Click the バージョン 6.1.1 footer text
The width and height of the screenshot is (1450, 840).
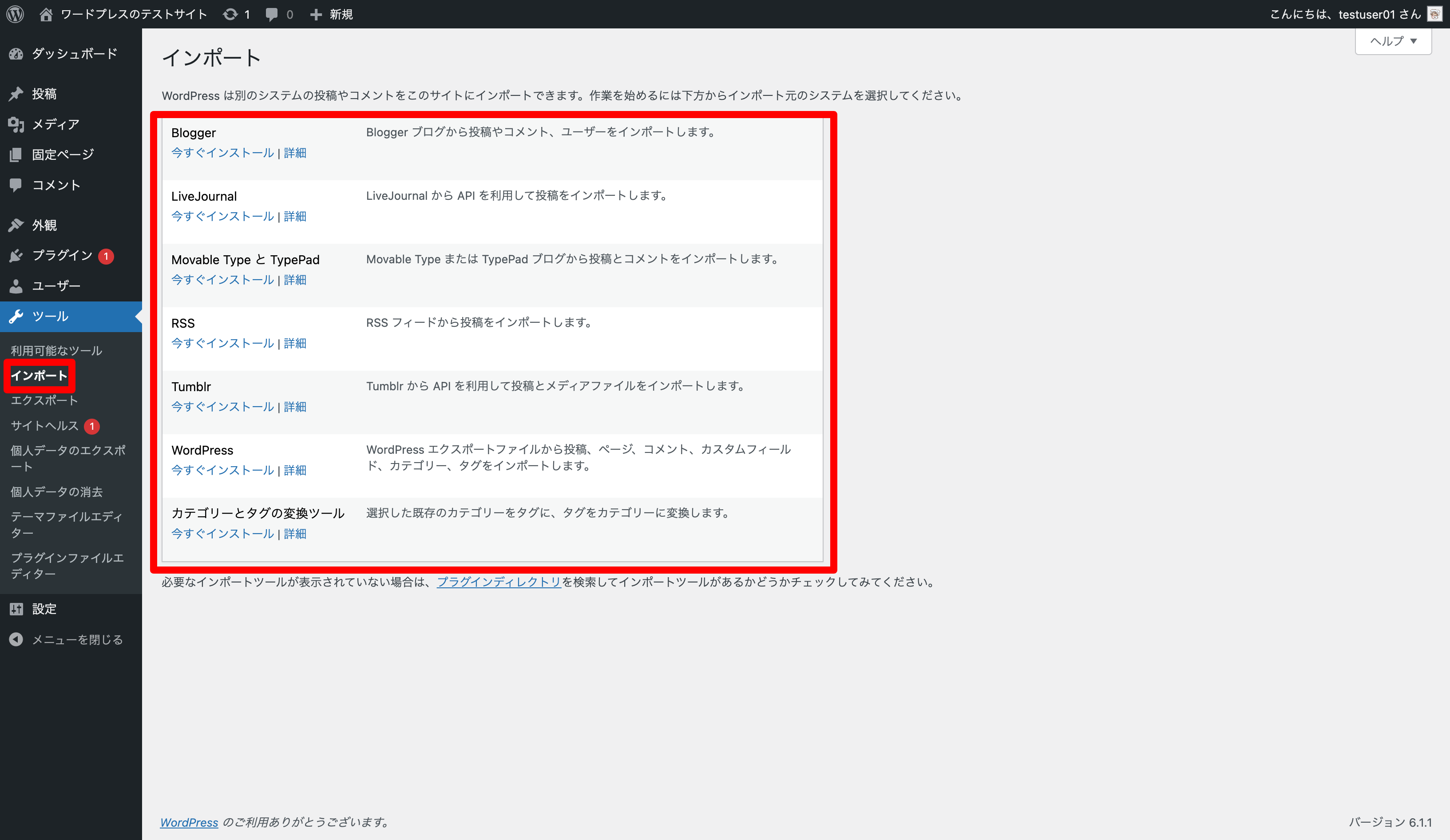(x=1390, y=822)
